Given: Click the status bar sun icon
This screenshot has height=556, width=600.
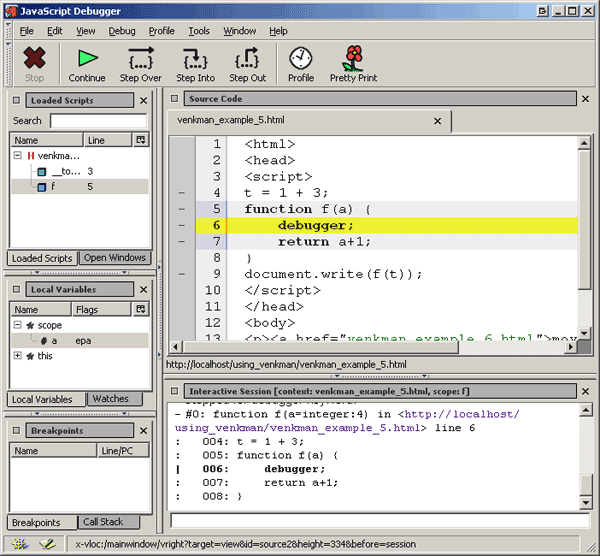Looking at the screenshot, I should [20, 544].
